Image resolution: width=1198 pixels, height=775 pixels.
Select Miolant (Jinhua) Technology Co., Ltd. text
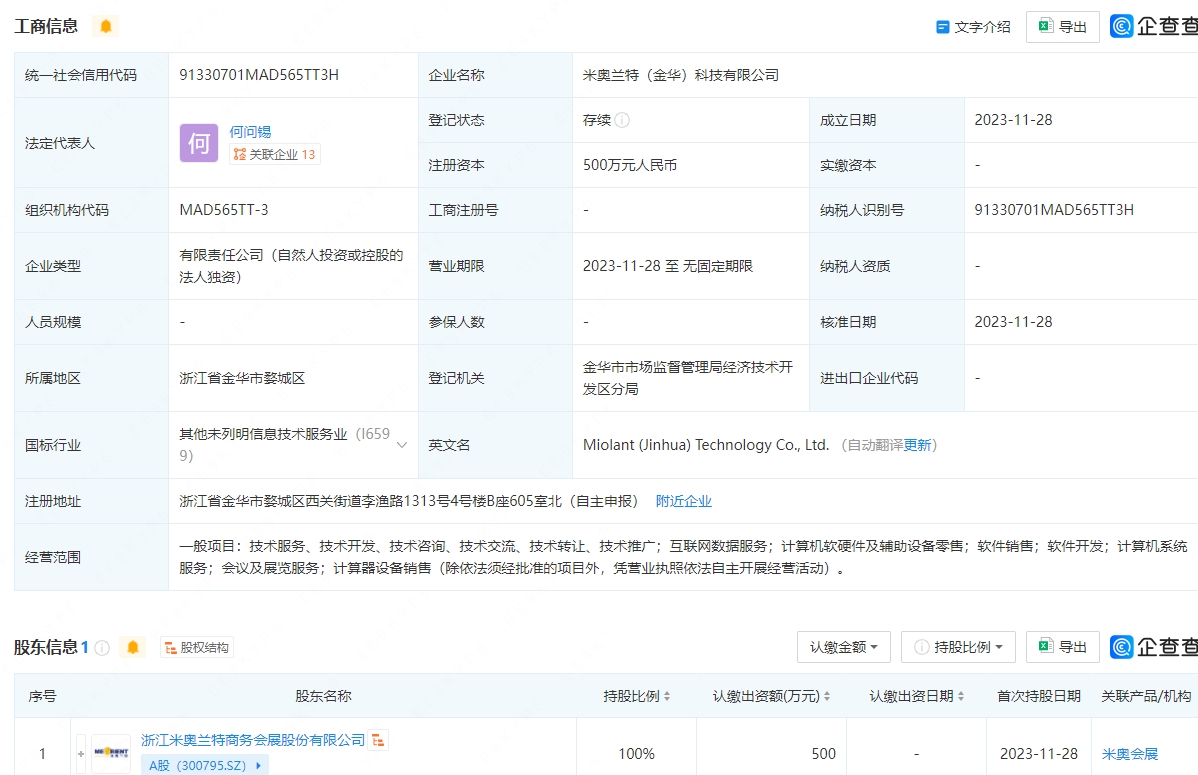(x=706, y=445)
